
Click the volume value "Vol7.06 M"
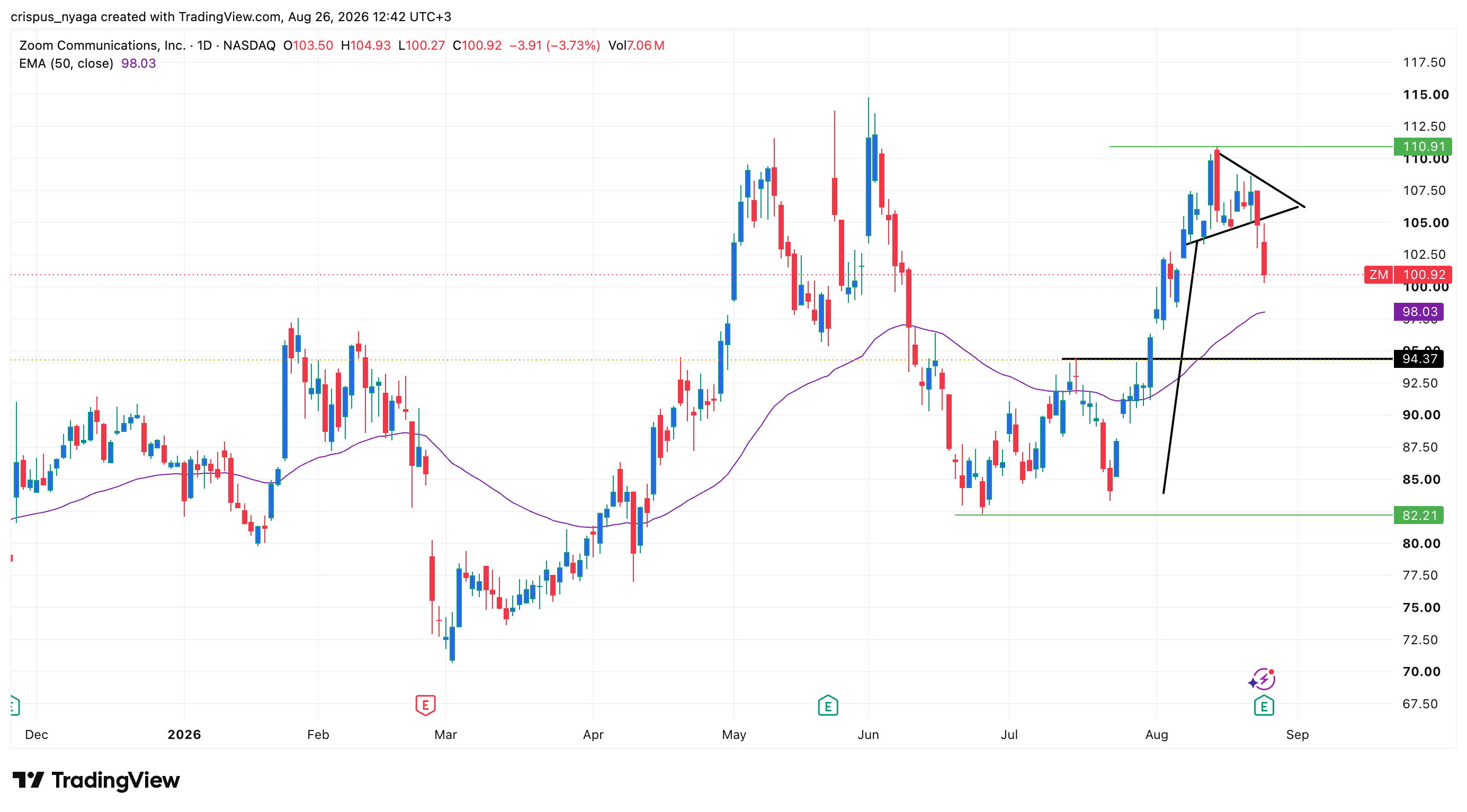pyautogui.click(x=636, y=46)
